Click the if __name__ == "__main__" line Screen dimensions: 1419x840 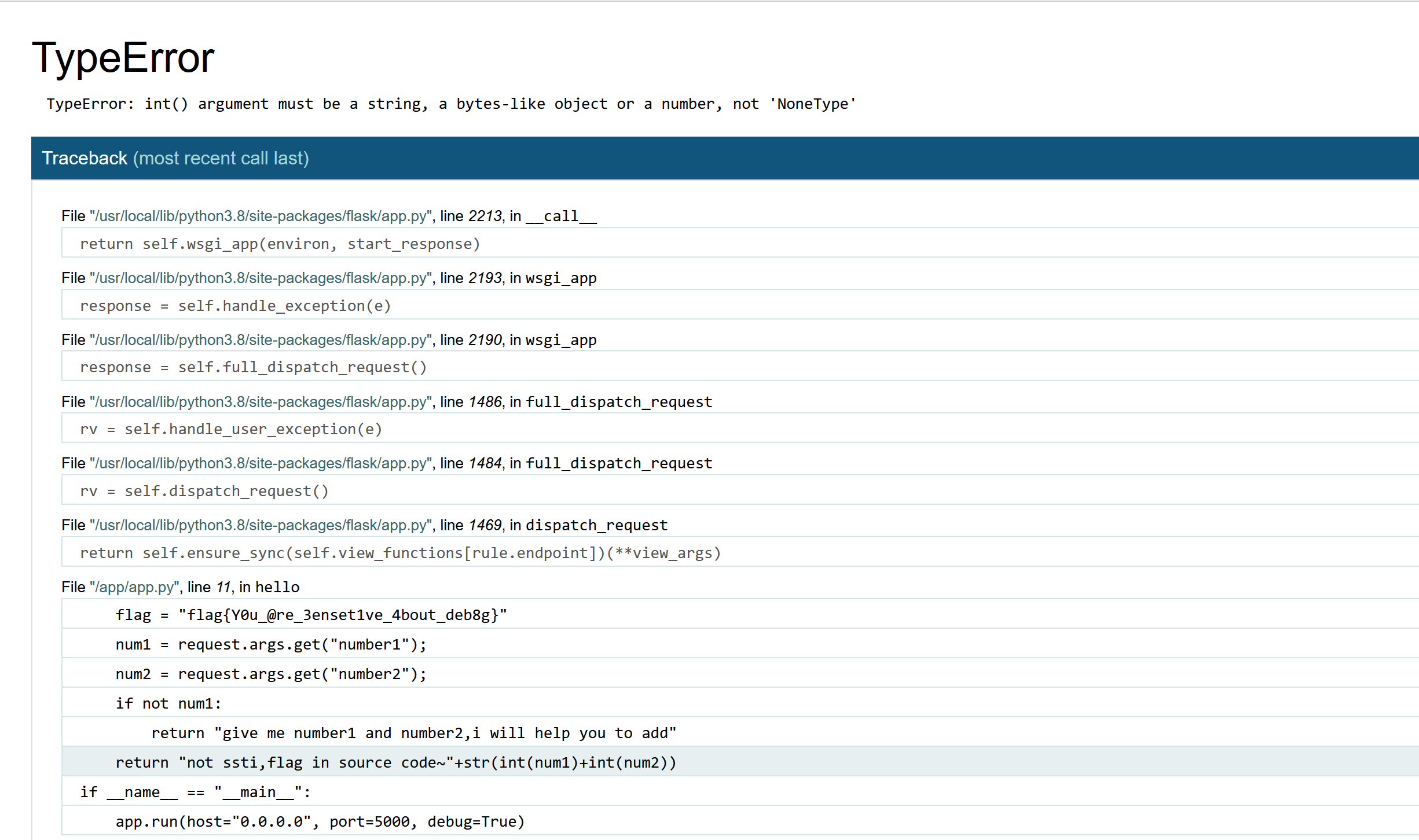[740, 792]
